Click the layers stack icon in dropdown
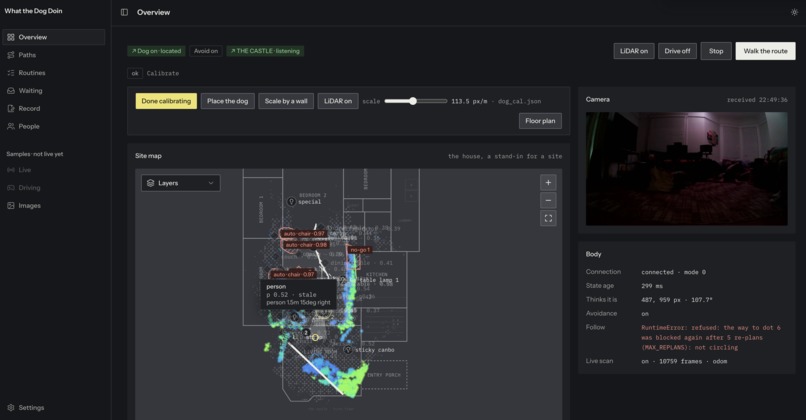 (x=151, y=183)
